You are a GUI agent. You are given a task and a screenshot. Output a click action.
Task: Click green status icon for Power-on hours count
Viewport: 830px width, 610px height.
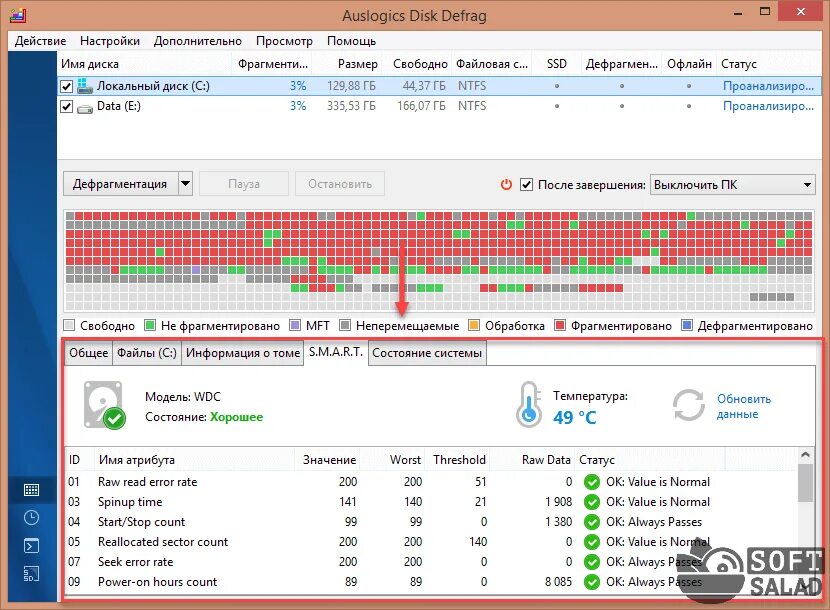tap(591, 582)
